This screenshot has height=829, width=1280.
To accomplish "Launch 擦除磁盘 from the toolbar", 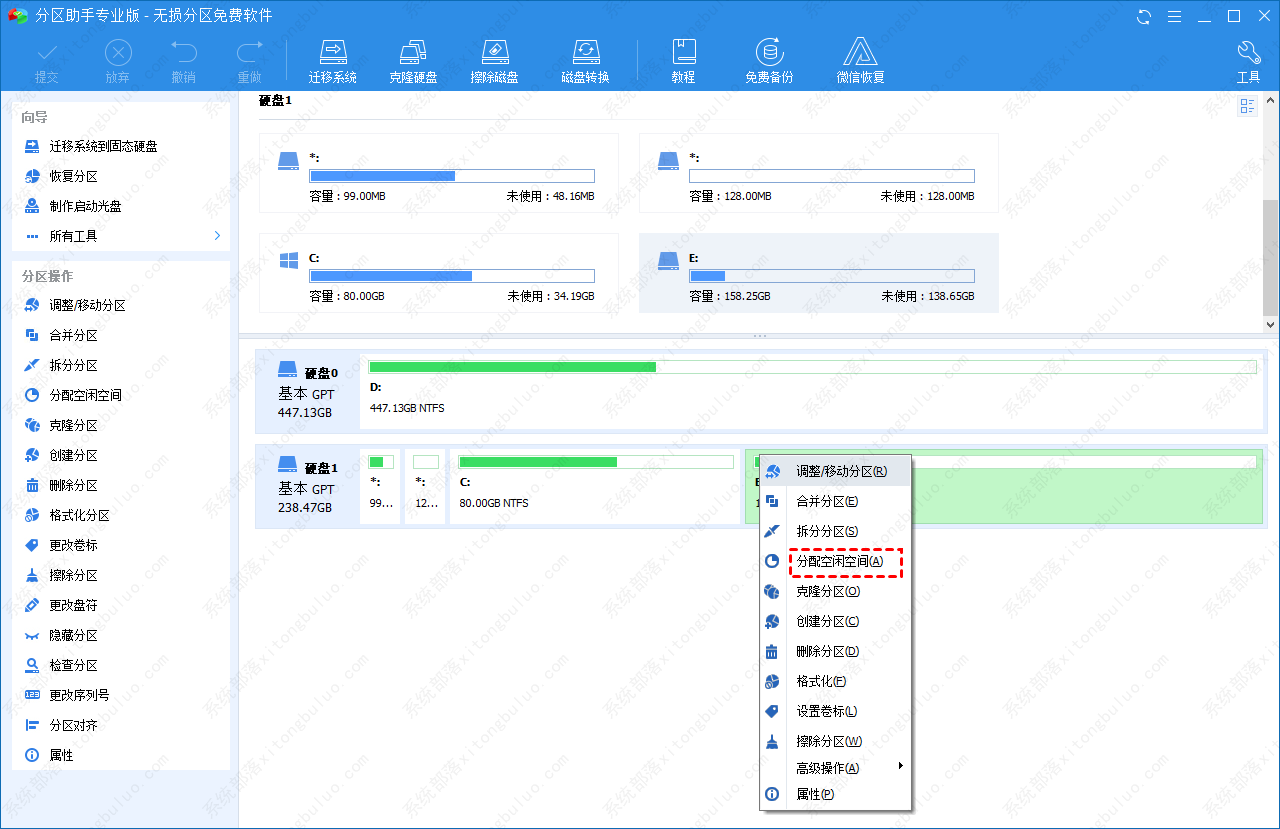I will click(494, 58).
